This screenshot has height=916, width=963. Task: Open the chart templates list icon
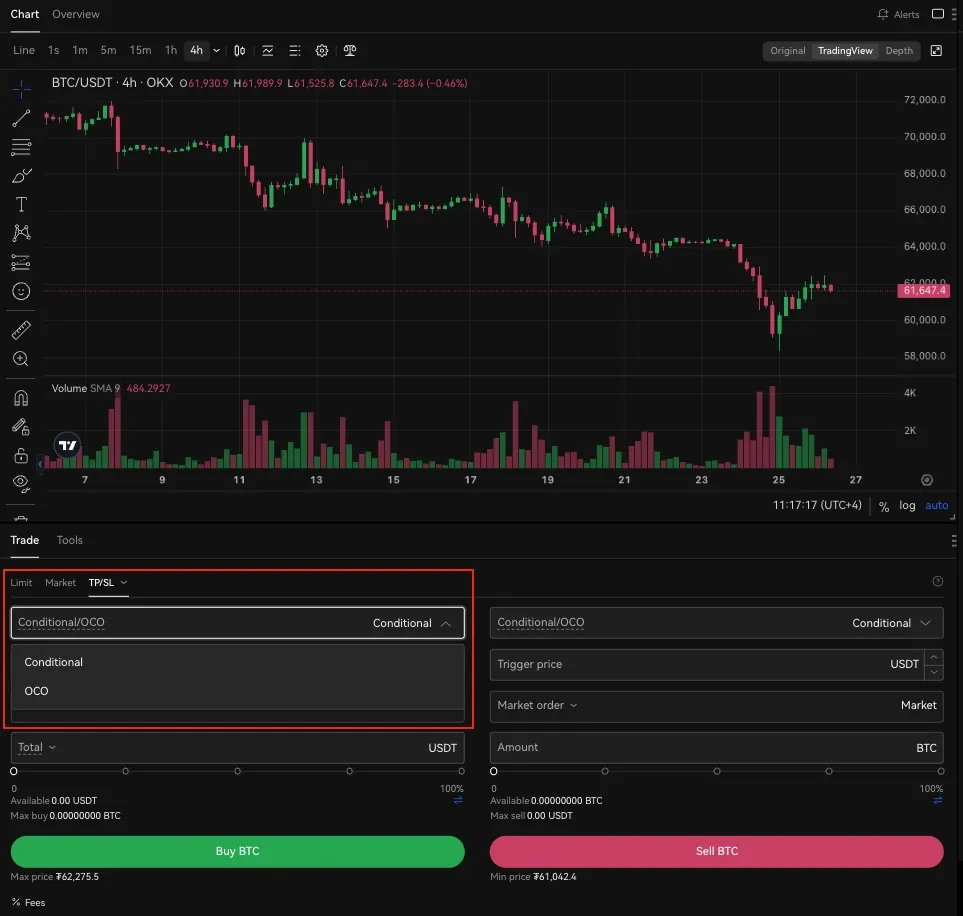pyautogui.click(x=295, y=50)
